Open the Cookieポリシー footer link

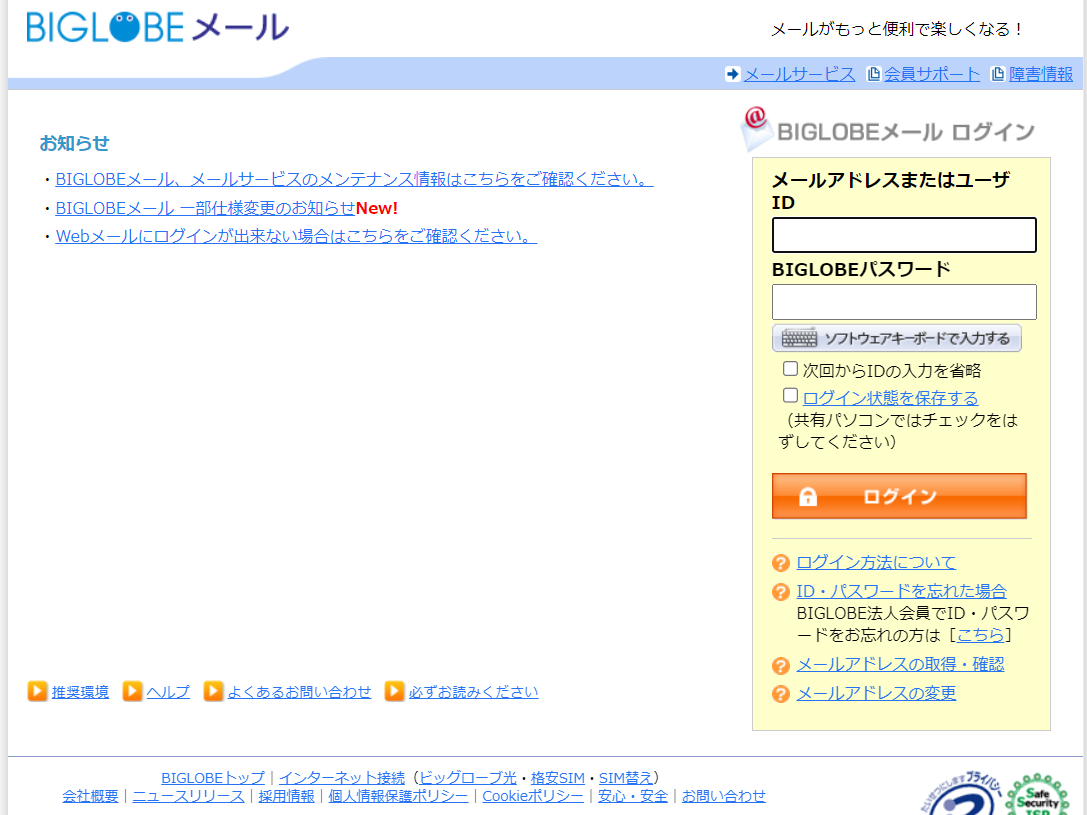[x=533, y=796]
